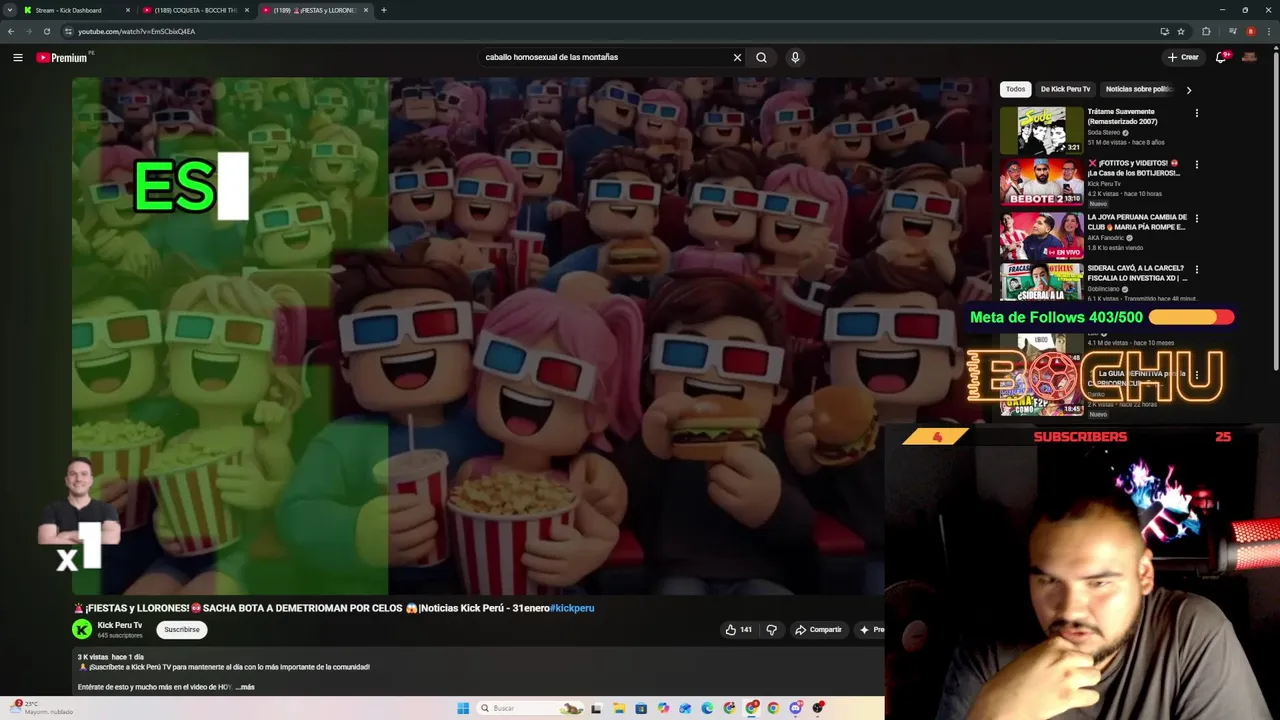Click the Crear button
Screen dimensions: 1280x720
pyautogui.click(x=1182, y=57)
